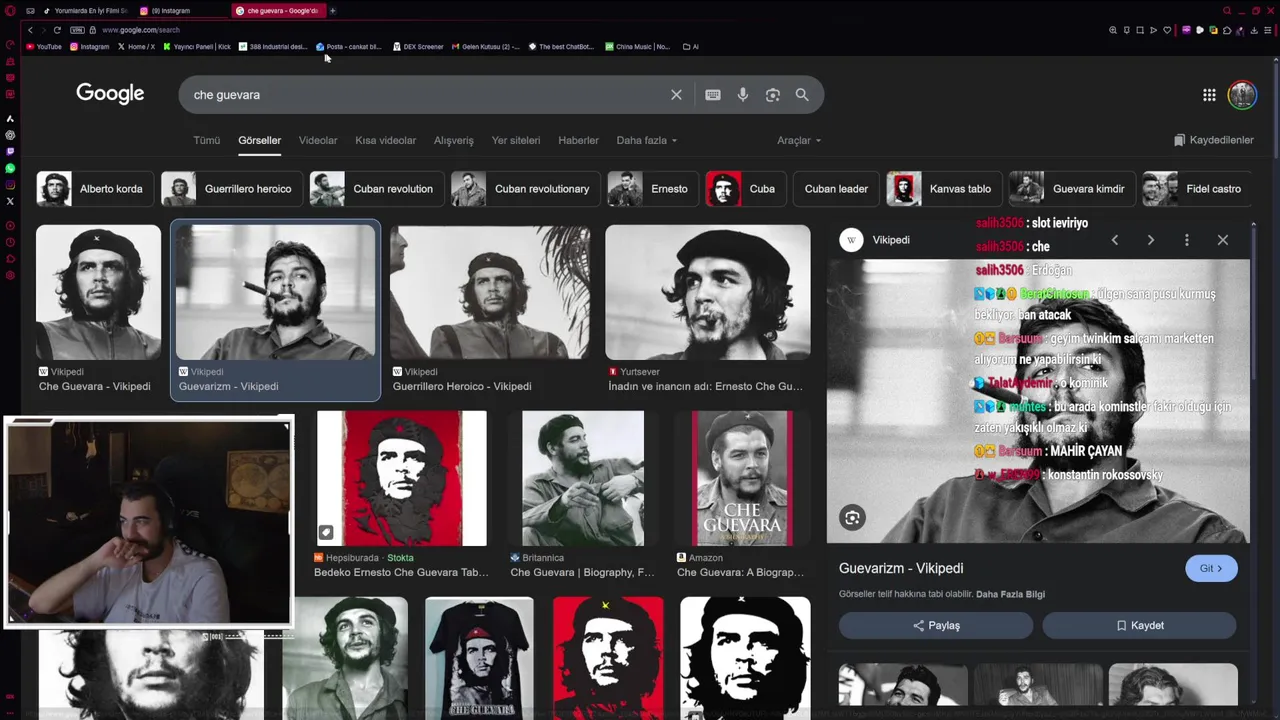The image size is (1280, 720).
Task: Switch to 'Yorumlarda En İyi Filmi' tab
Action: (85, 11)
